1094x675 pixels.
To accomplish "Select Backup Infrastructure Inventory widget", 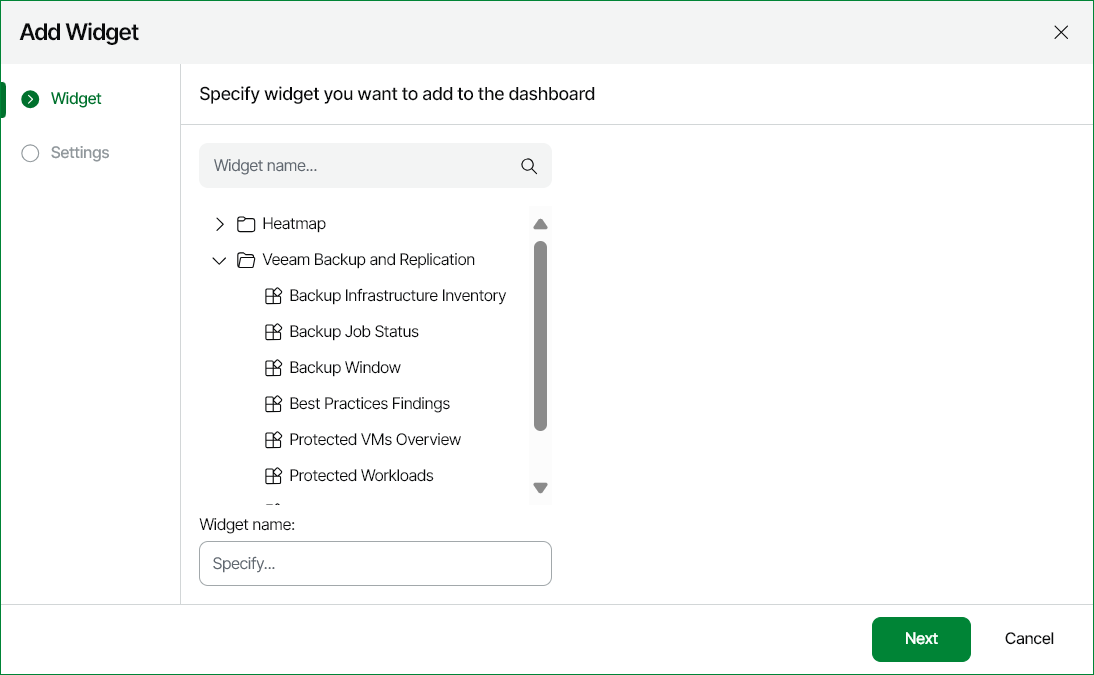I will [398, 296].
